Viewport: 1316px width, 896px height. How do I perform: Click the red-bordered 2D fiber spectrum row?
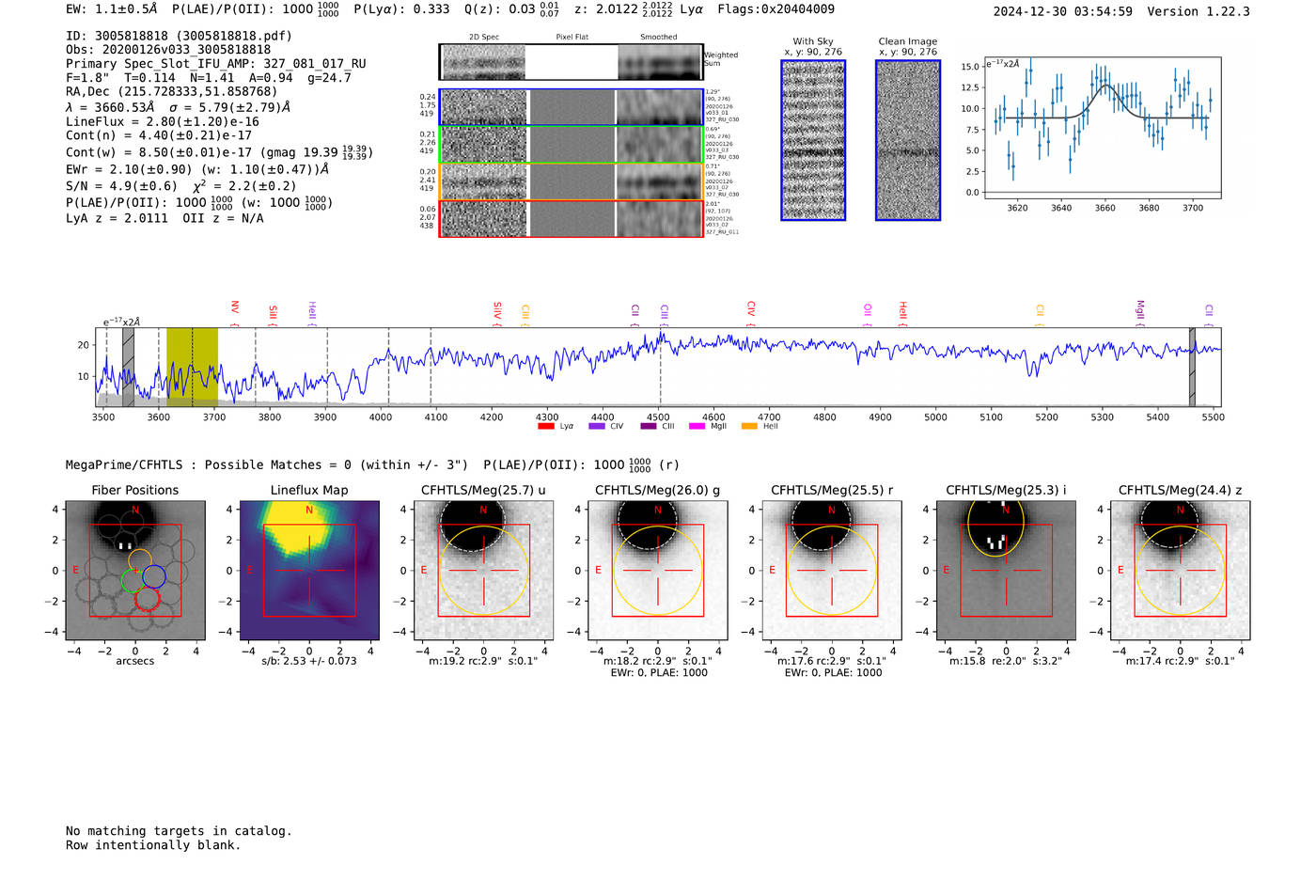(572, 218)
